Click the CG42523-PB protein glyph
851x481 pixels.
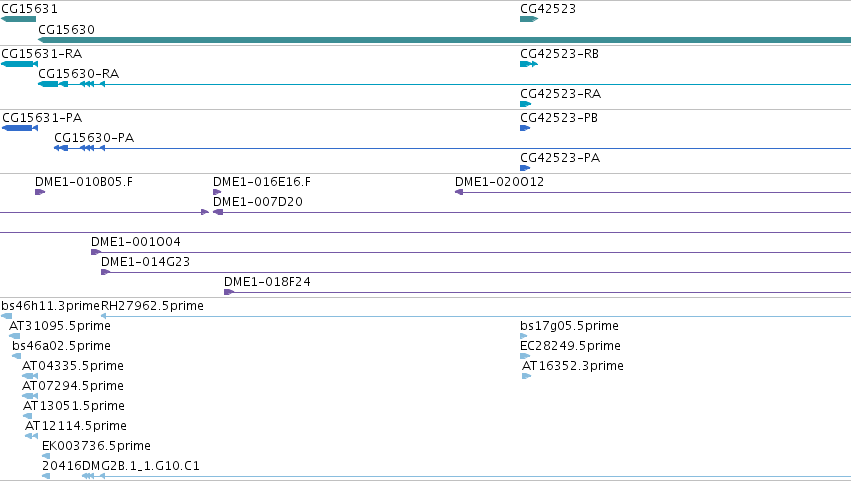[x=525, y=128]
